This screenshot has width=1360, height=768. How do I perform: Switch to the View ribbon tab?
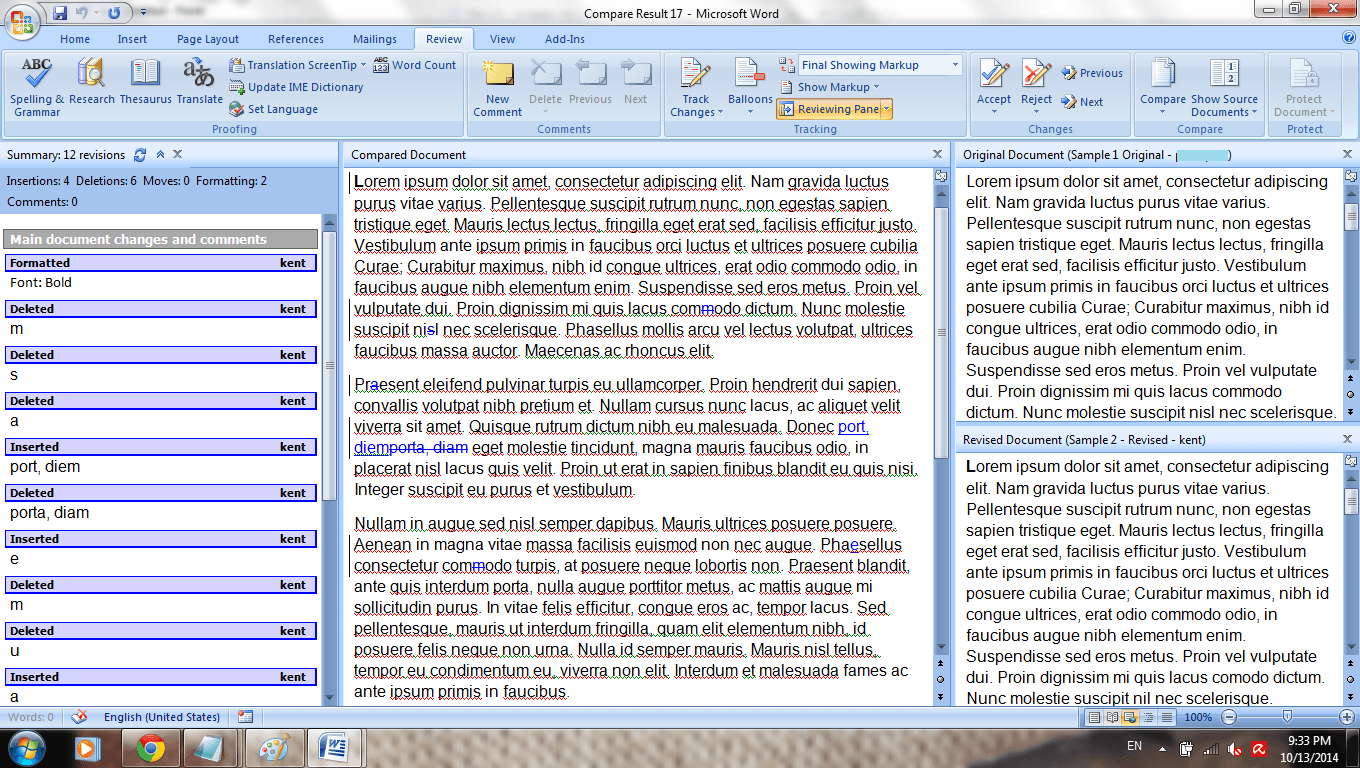502,39
